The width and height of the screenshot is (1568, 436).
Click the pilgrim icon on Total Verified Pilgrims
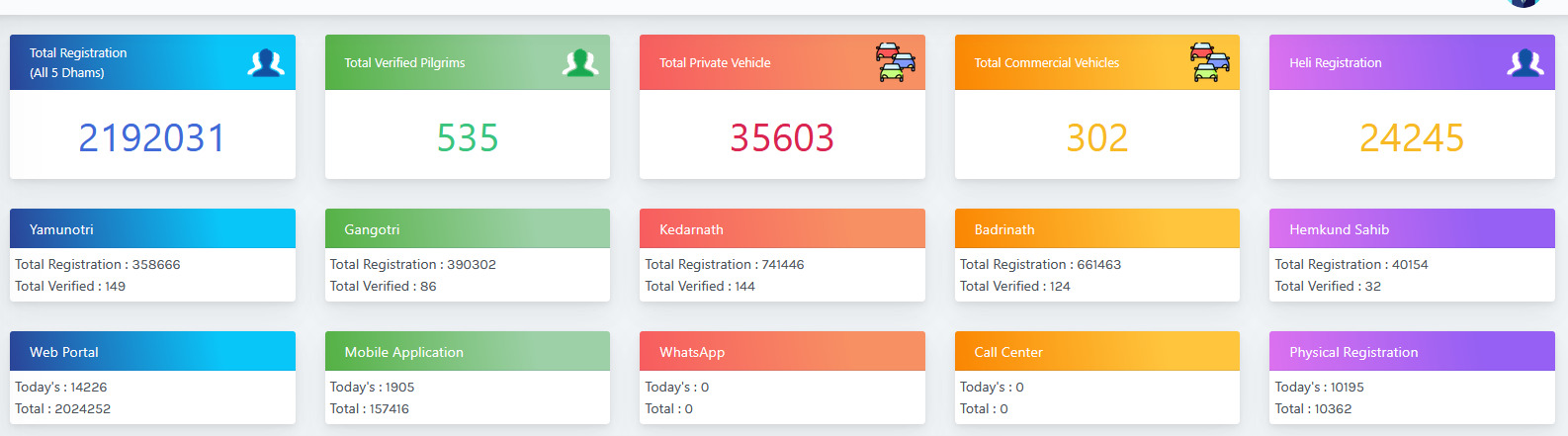point(580,63)
